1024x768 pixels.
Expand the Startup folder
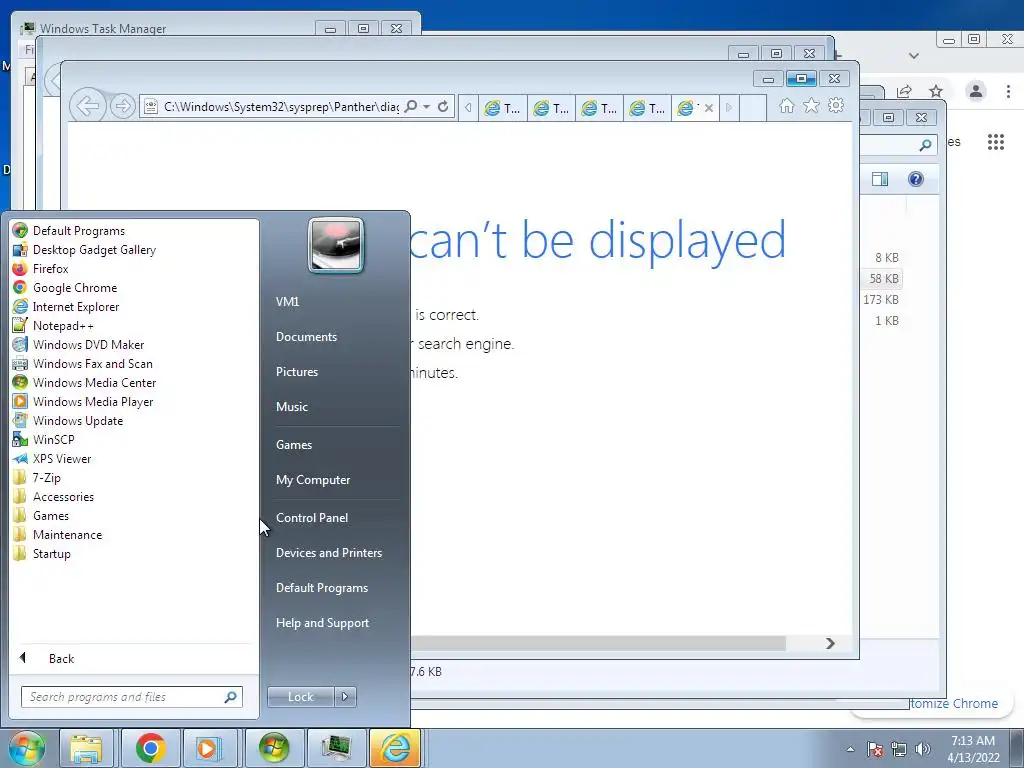[x=52, y=552]
